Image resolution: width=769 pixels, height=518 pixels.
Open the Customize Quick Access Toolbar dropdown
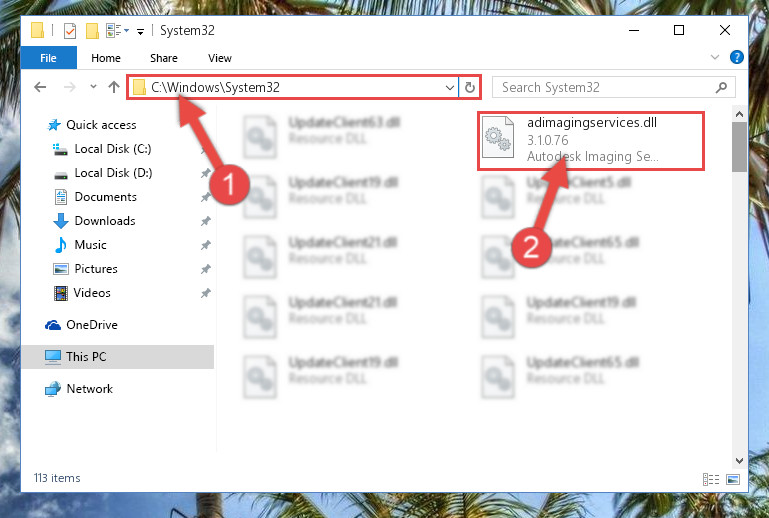pyautogui.click(x=140, y=32)
